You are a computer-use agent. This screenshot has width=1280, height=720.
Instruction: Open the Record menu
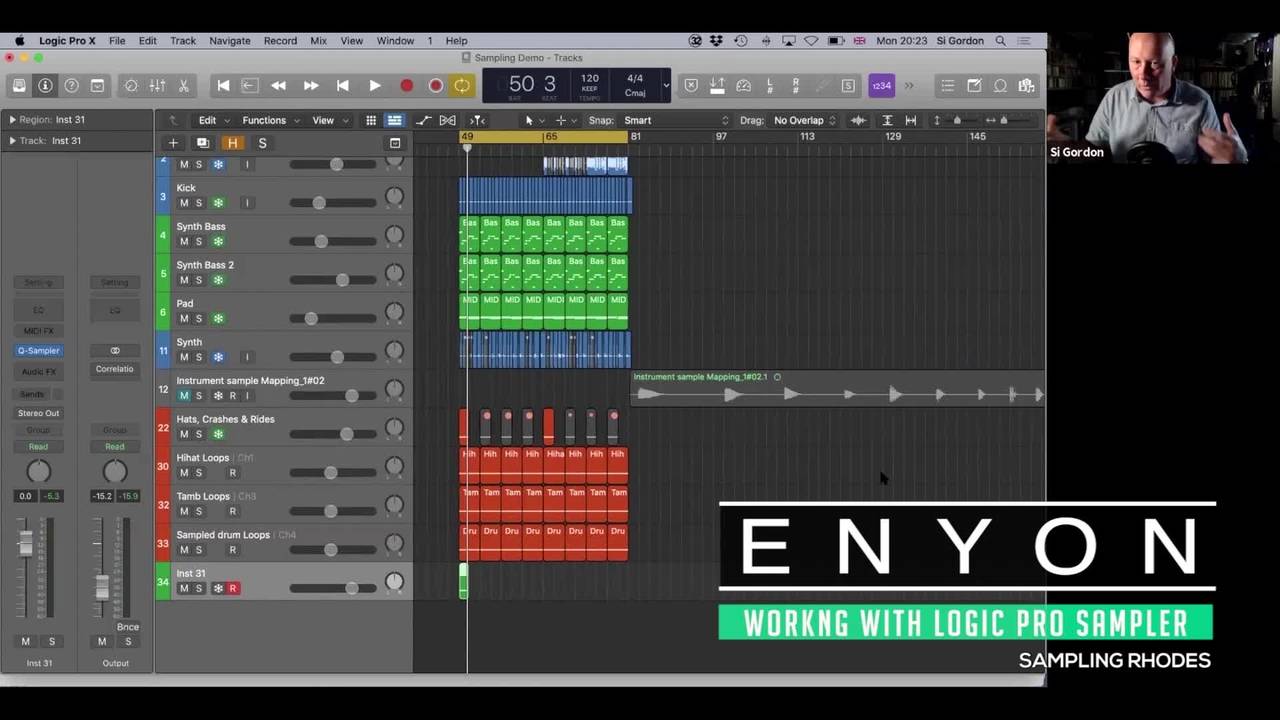[280, 41]
